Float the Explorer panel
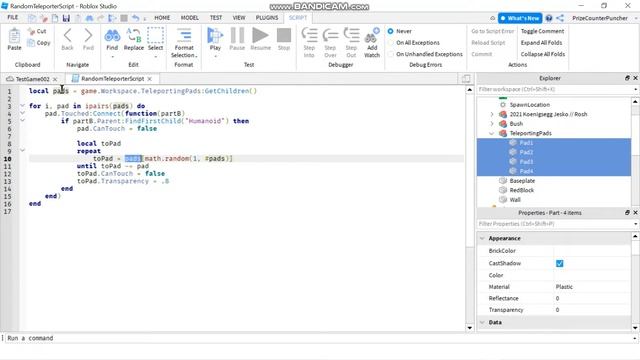Viewport: 640px width, 360px height. click(x=627, y=78)
